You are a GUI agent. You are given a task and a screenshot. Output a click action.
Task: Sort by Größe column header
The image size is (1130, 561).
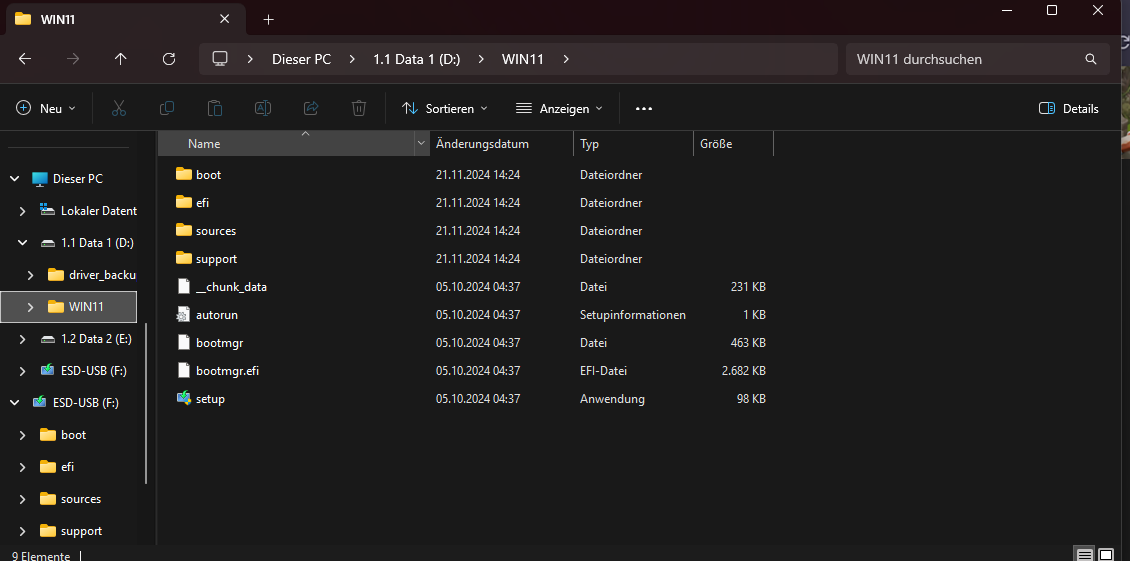tap(734, 143)
